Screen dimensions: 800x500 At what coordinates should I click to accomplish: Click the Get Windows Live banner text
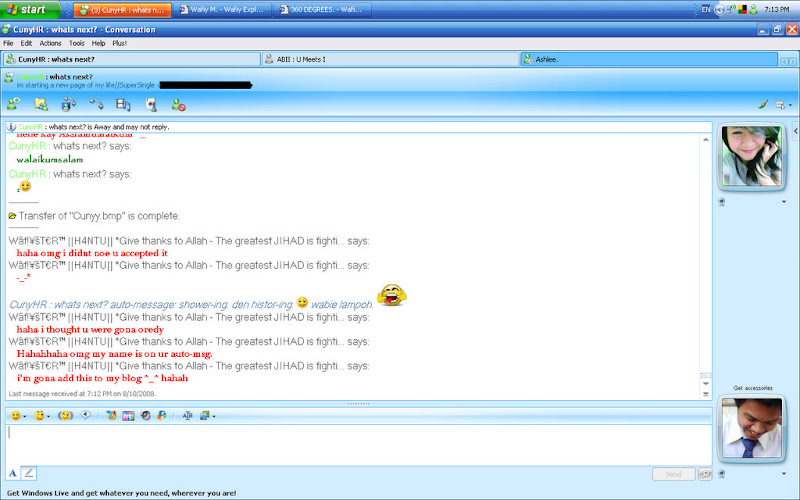[x=121, y=493]
